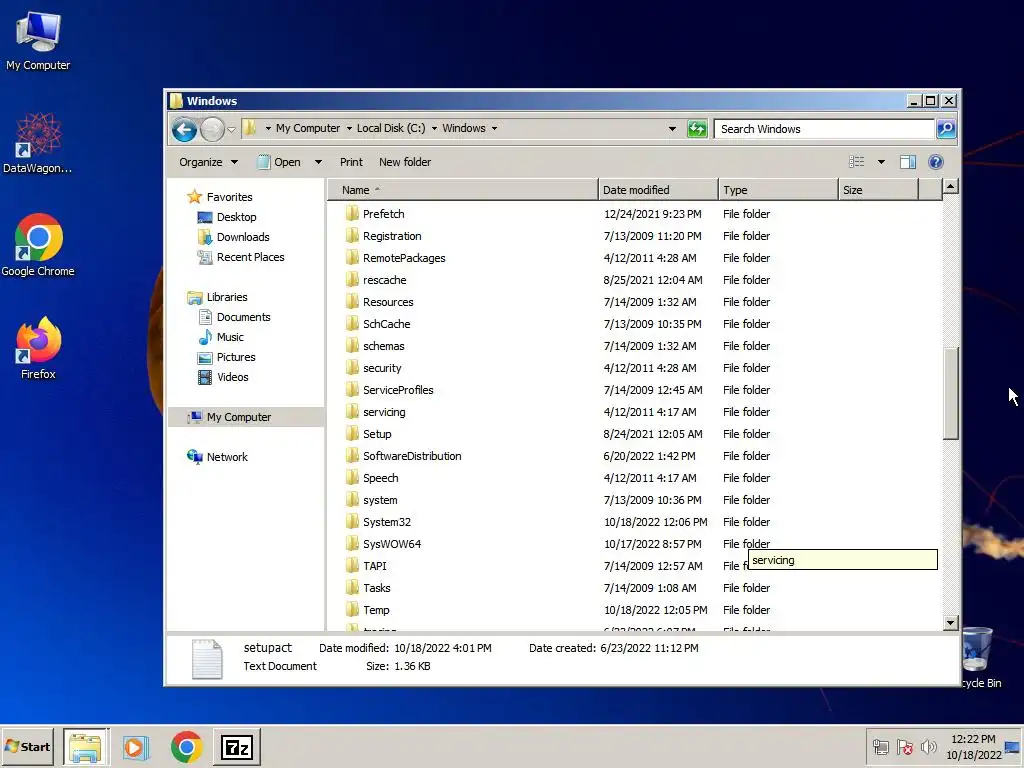Click the search magnifier button
1024x768 pixels.
pos(946,129)
